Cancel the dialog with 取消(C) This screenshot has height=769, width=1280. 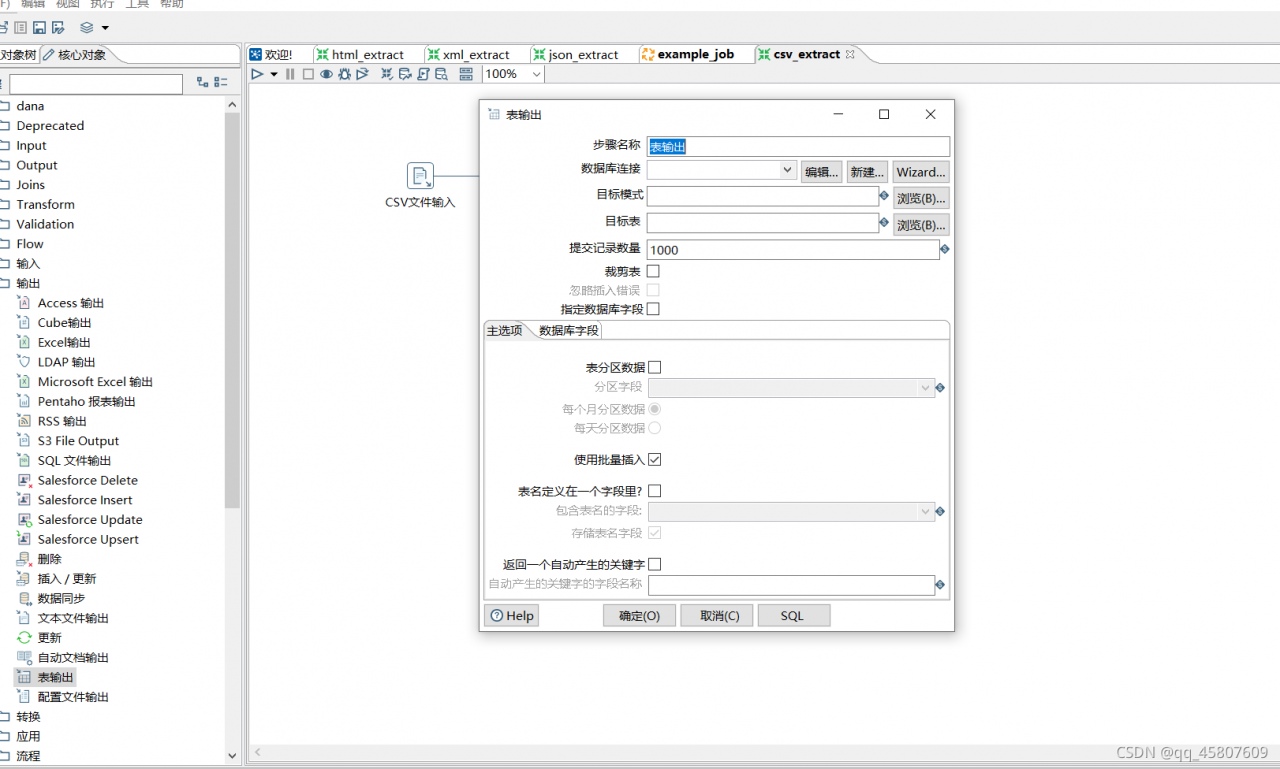717,615
